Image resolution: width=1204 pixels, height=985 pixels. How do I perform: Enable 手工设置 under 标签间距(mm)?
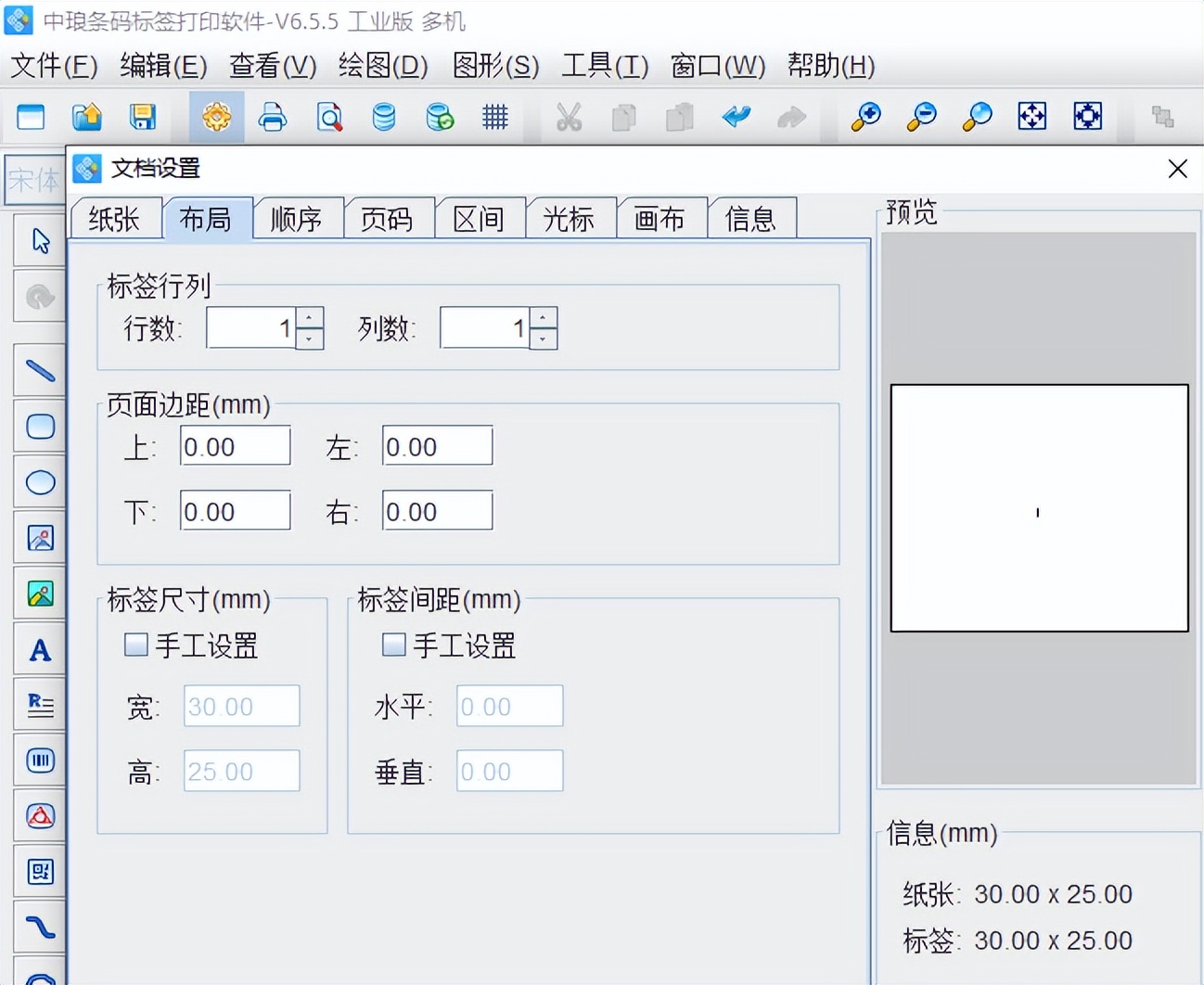point(393,644)
